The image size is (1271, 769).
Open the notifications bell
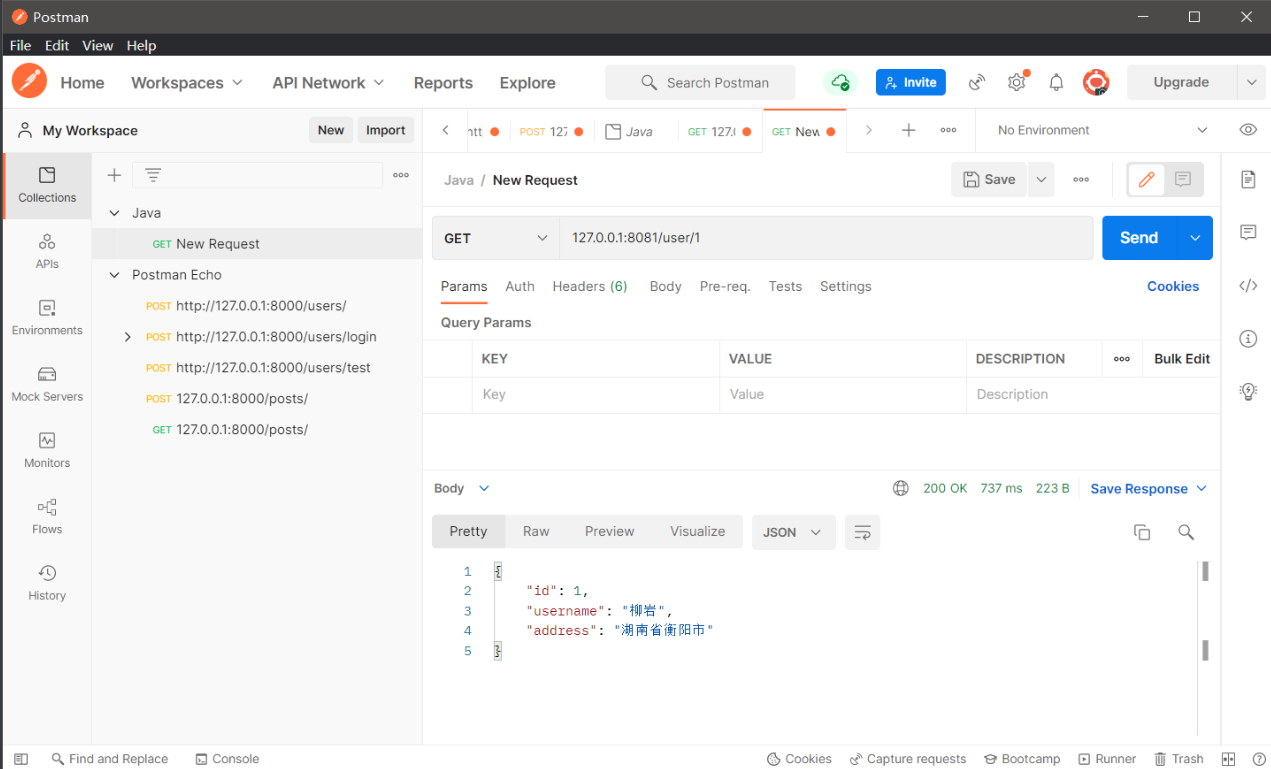pyautogui.click(x=1056, y=83)
